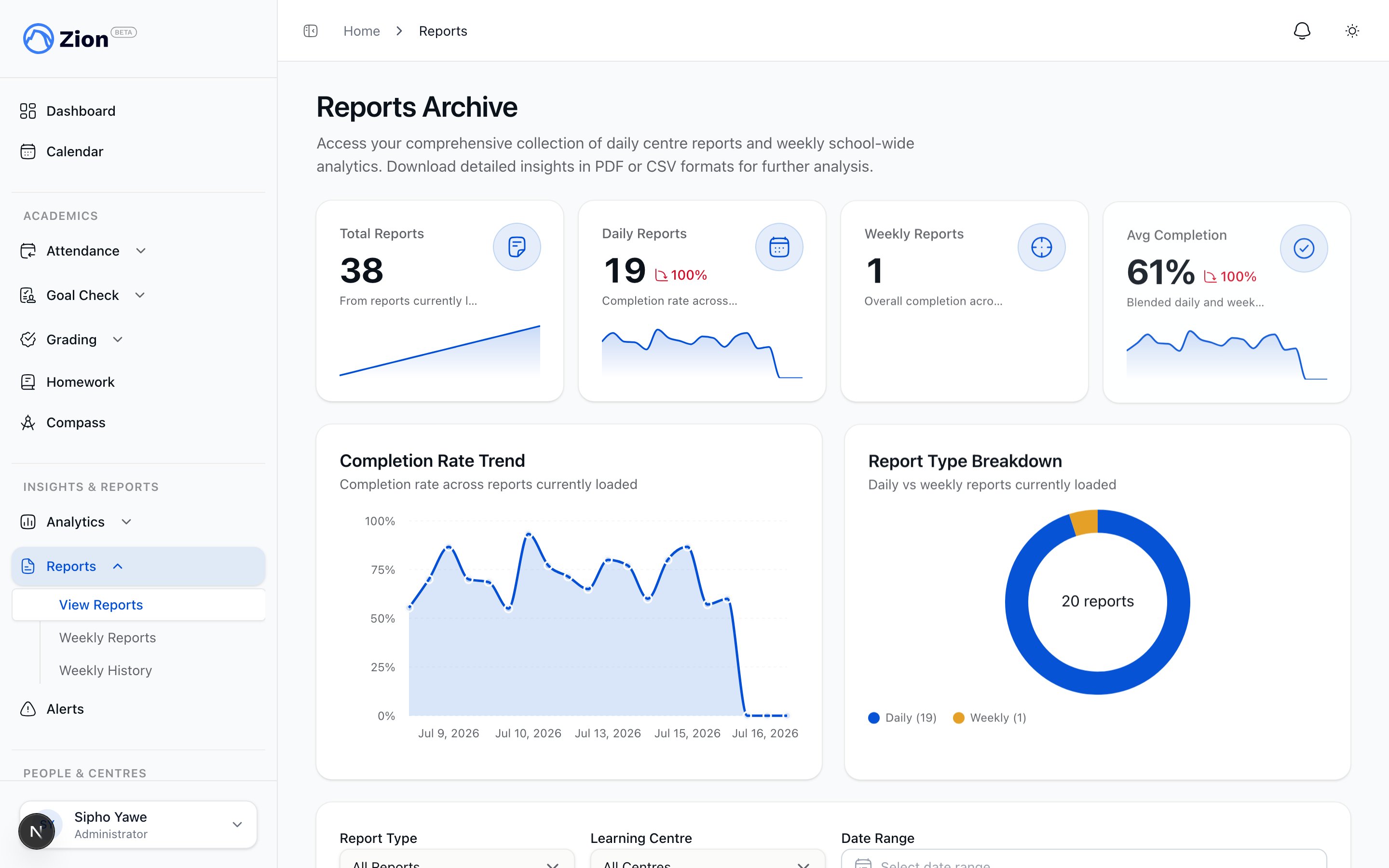Open the notifications bell

tap(1302, 31)
